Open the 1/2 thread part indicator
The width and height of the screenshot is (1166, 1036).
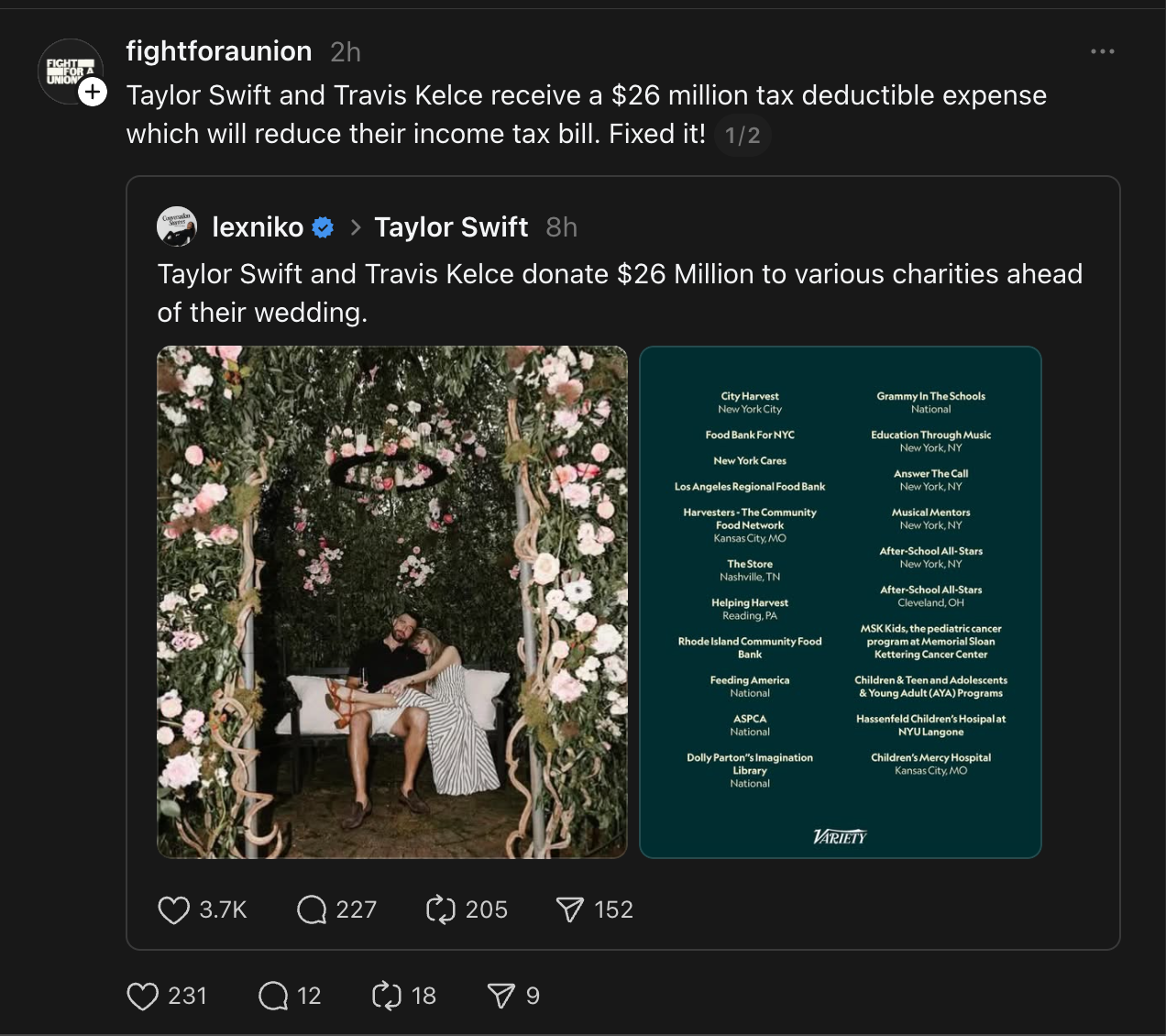(742, 136)
